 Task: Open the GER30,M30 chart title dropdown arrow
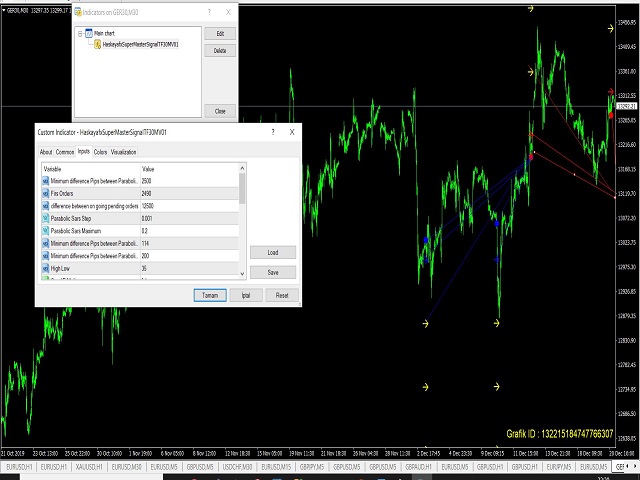(4, 11)
